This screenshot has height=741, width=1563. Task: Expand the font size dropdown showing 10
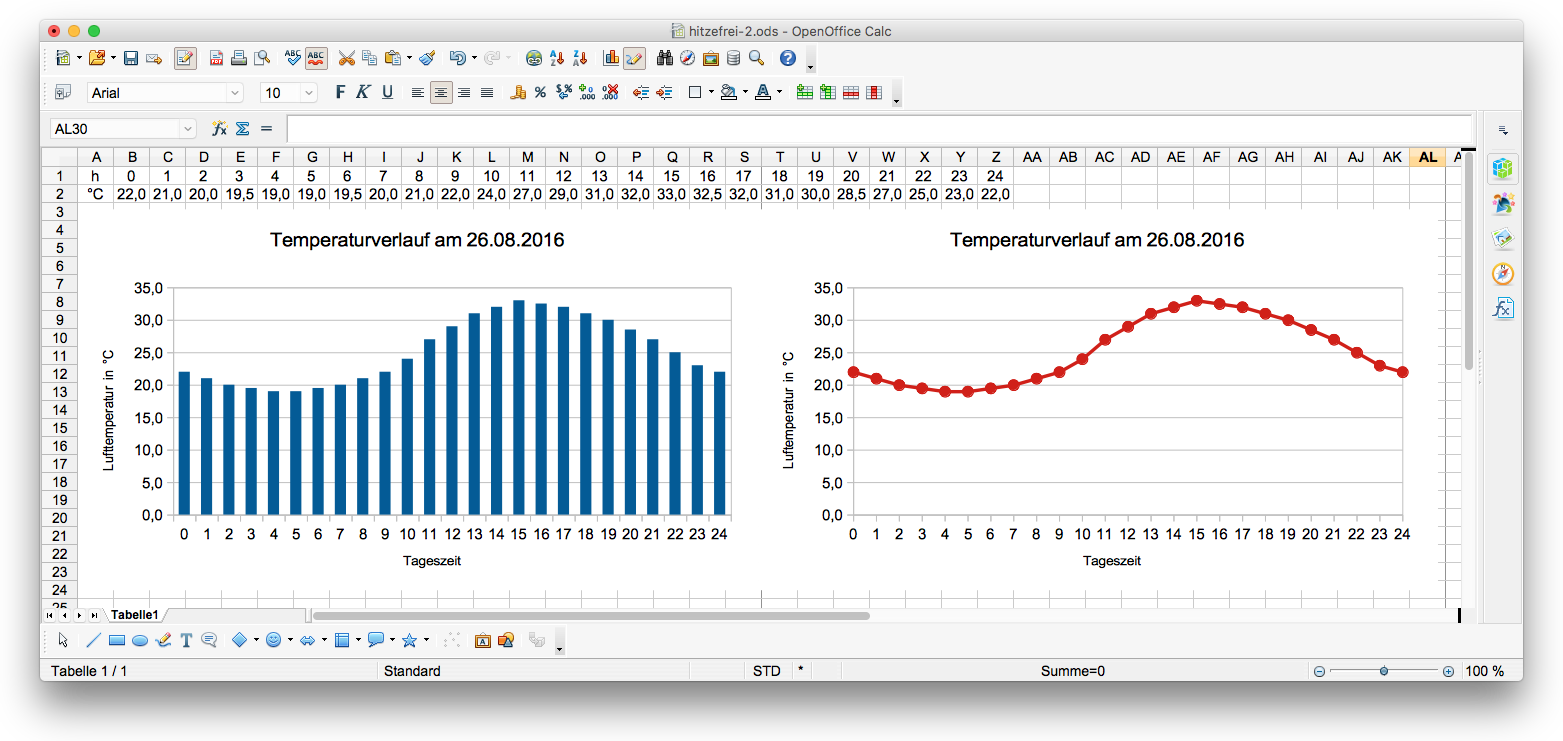pos(309,93)
